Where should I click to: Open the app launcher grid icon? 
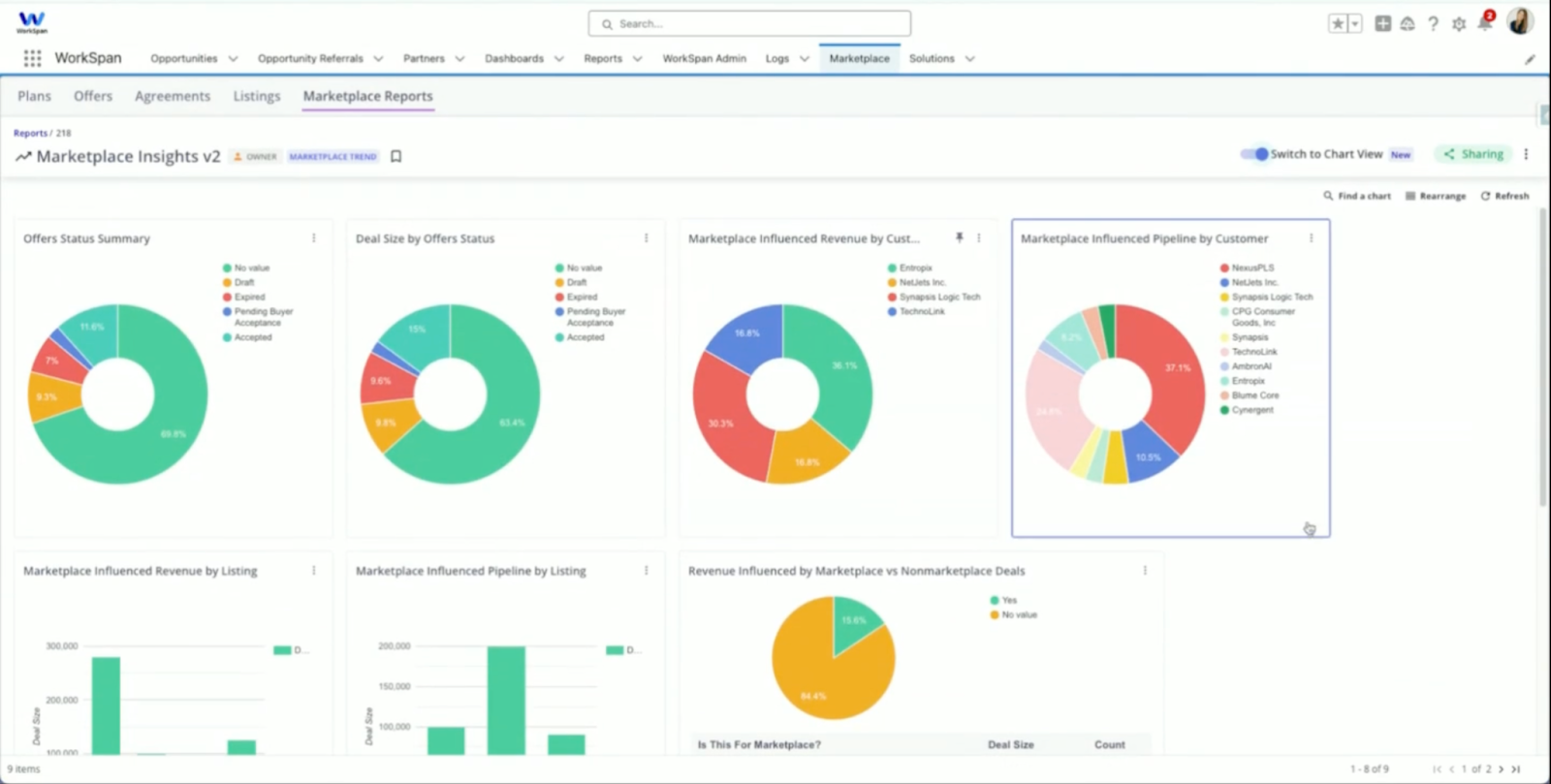tap(32, 58)
